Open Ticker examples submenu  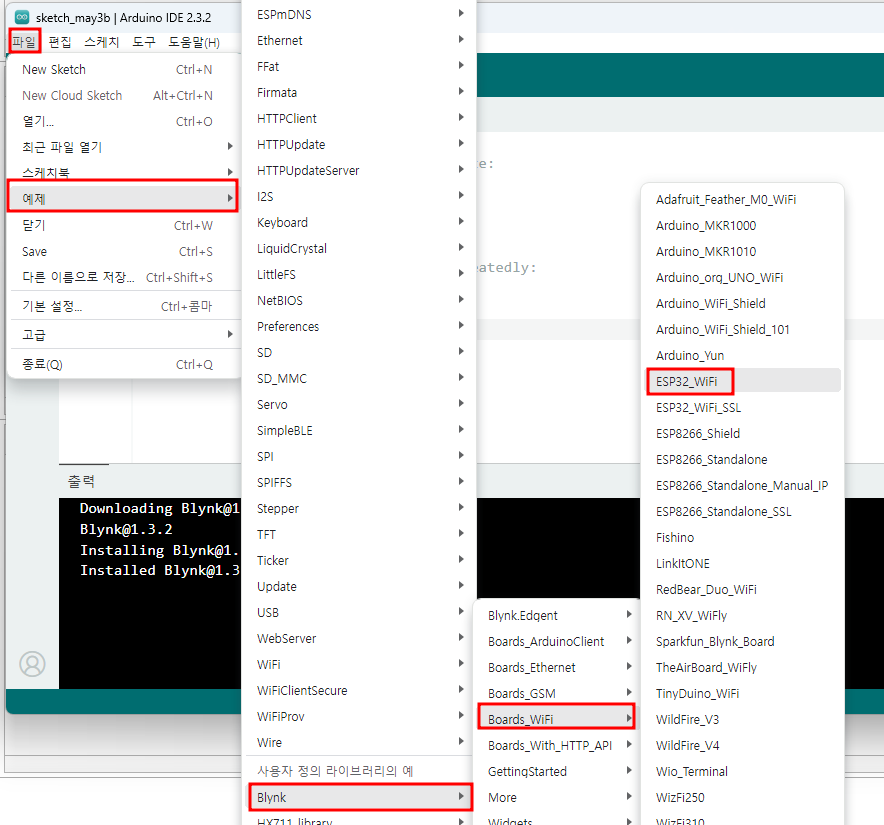click(360, 561)
